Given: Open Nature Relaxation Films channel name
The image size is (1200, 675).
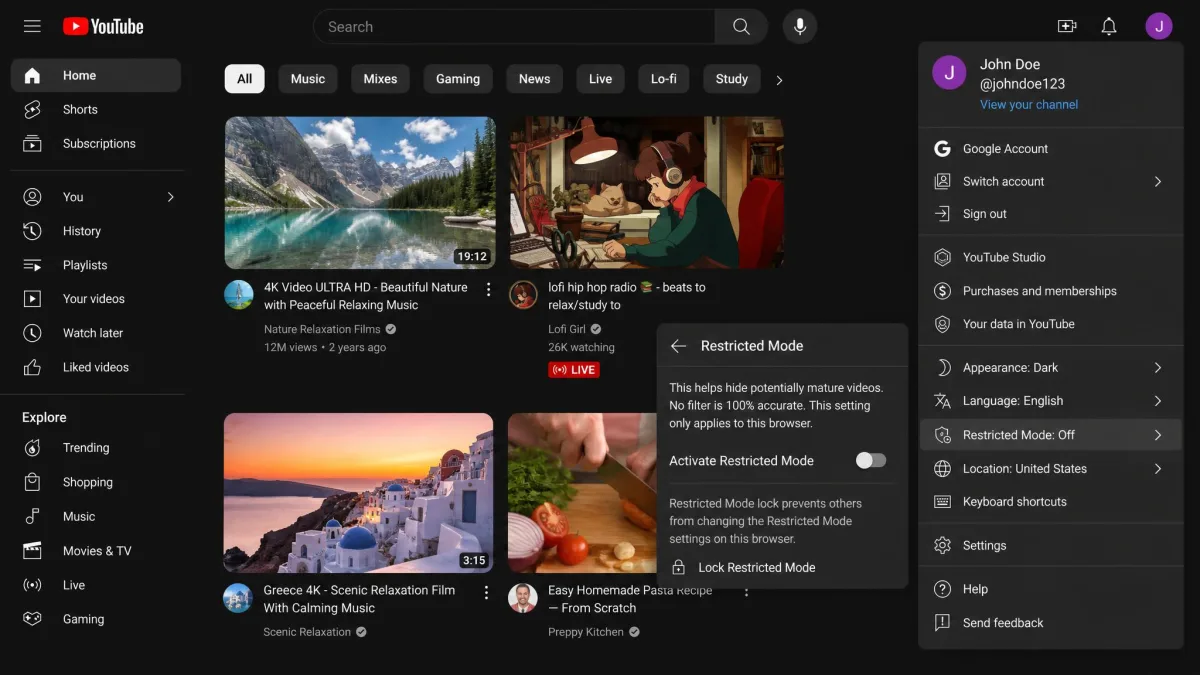Looking at the screenshot, I should pyautogui.click(x=322, y=329).
